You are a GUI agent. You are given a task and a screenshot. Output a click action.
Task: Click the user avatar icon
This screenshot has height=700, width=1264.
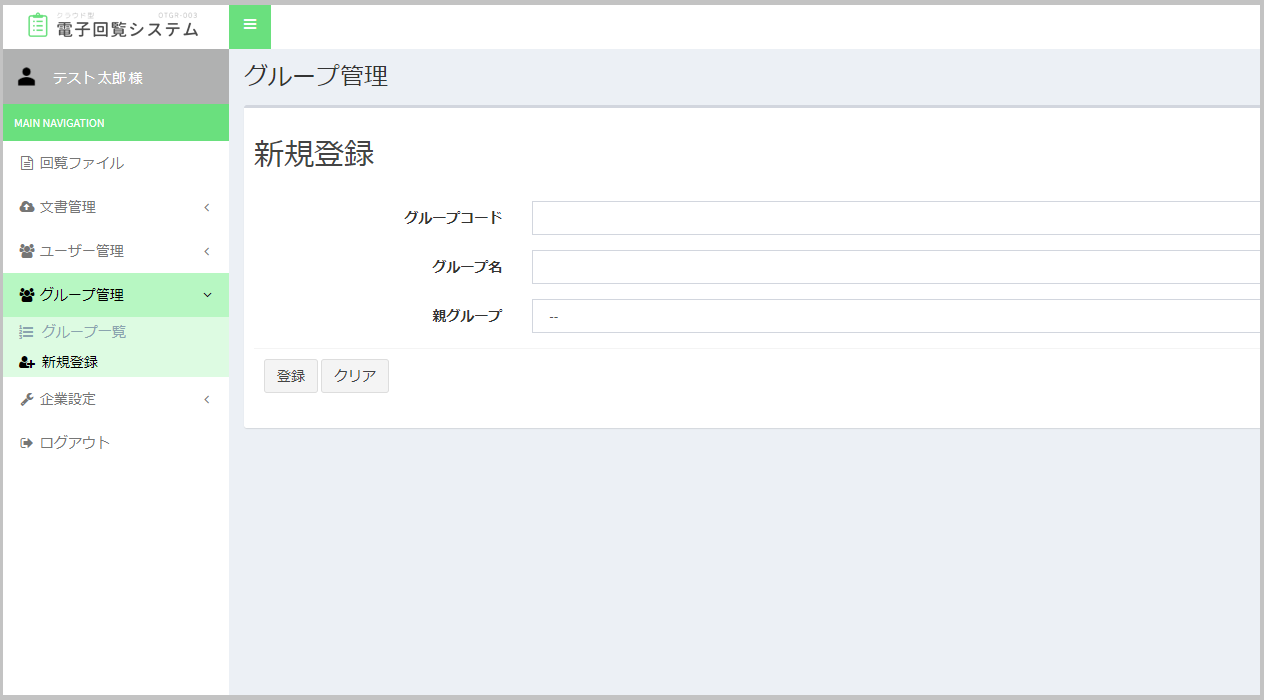(27, 77)
